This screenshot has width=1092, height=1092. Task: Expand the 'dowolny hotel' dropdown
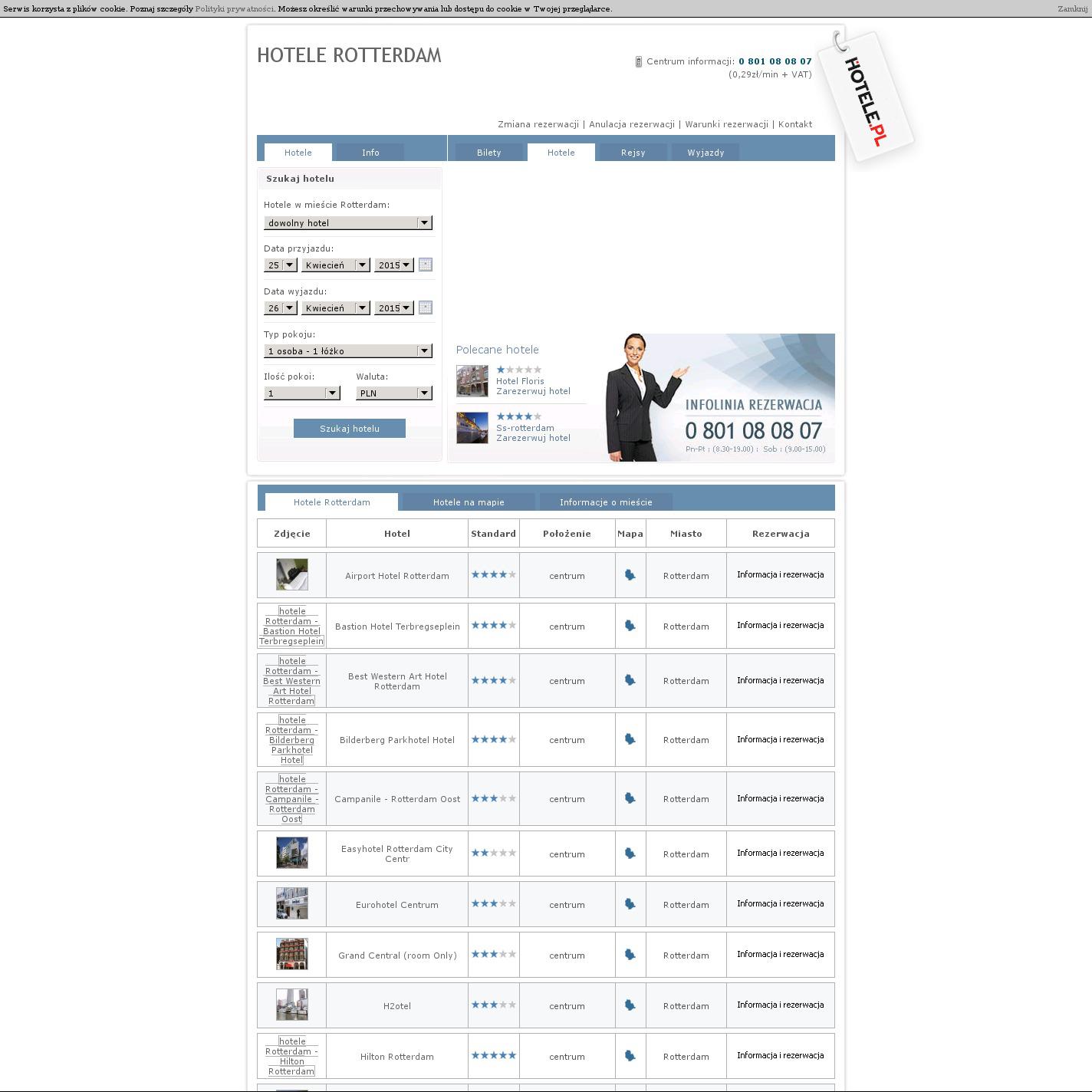[348, 223]
